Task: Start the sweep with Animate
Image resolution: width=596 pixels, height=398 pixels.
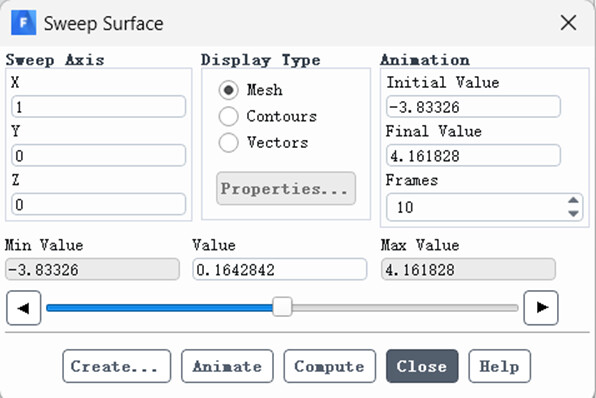Action: click(x=227, y=366)
